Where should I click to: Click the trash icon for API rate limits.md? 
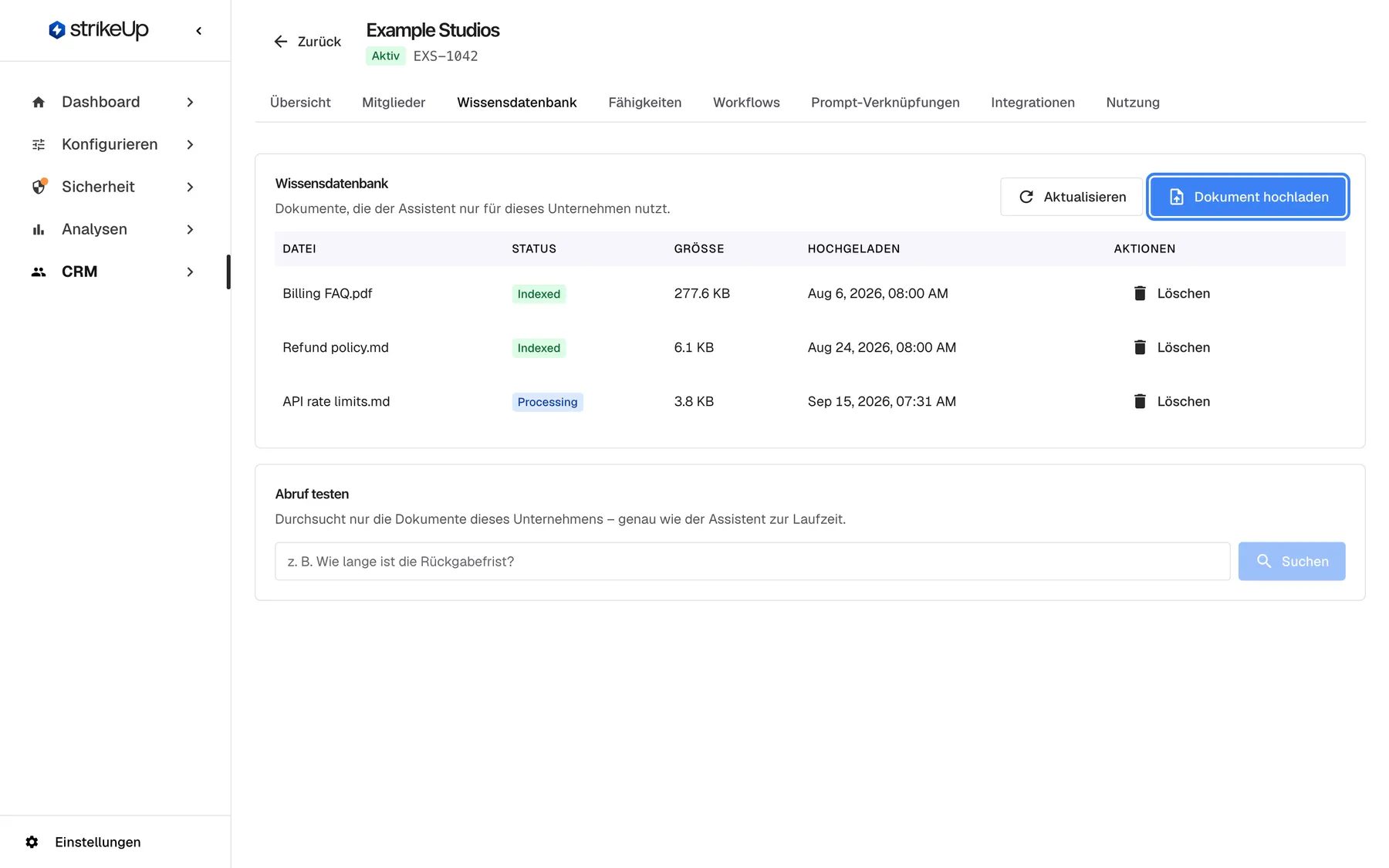[x=1140, y=402]
